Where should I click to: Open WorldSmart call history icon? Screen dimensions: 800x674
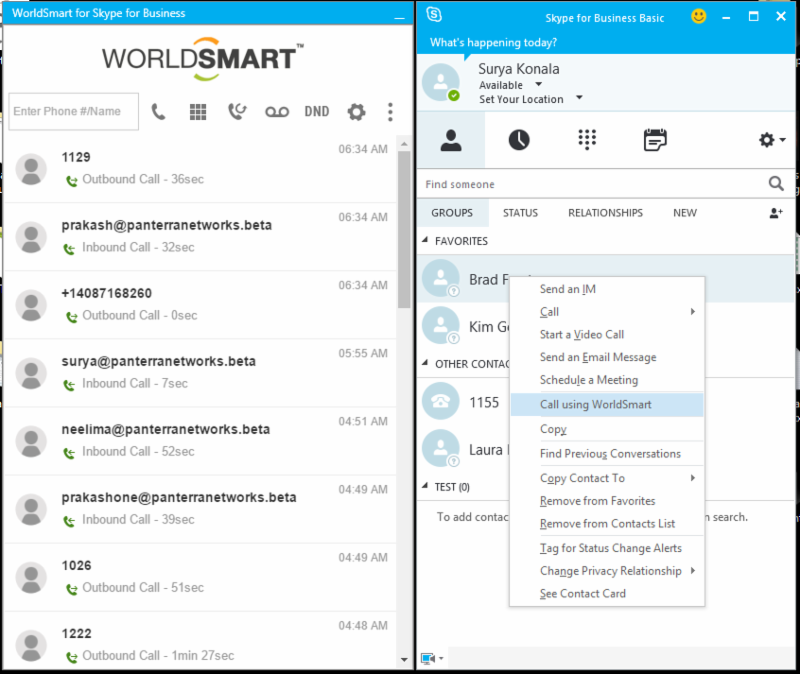(x=237, y=111)
